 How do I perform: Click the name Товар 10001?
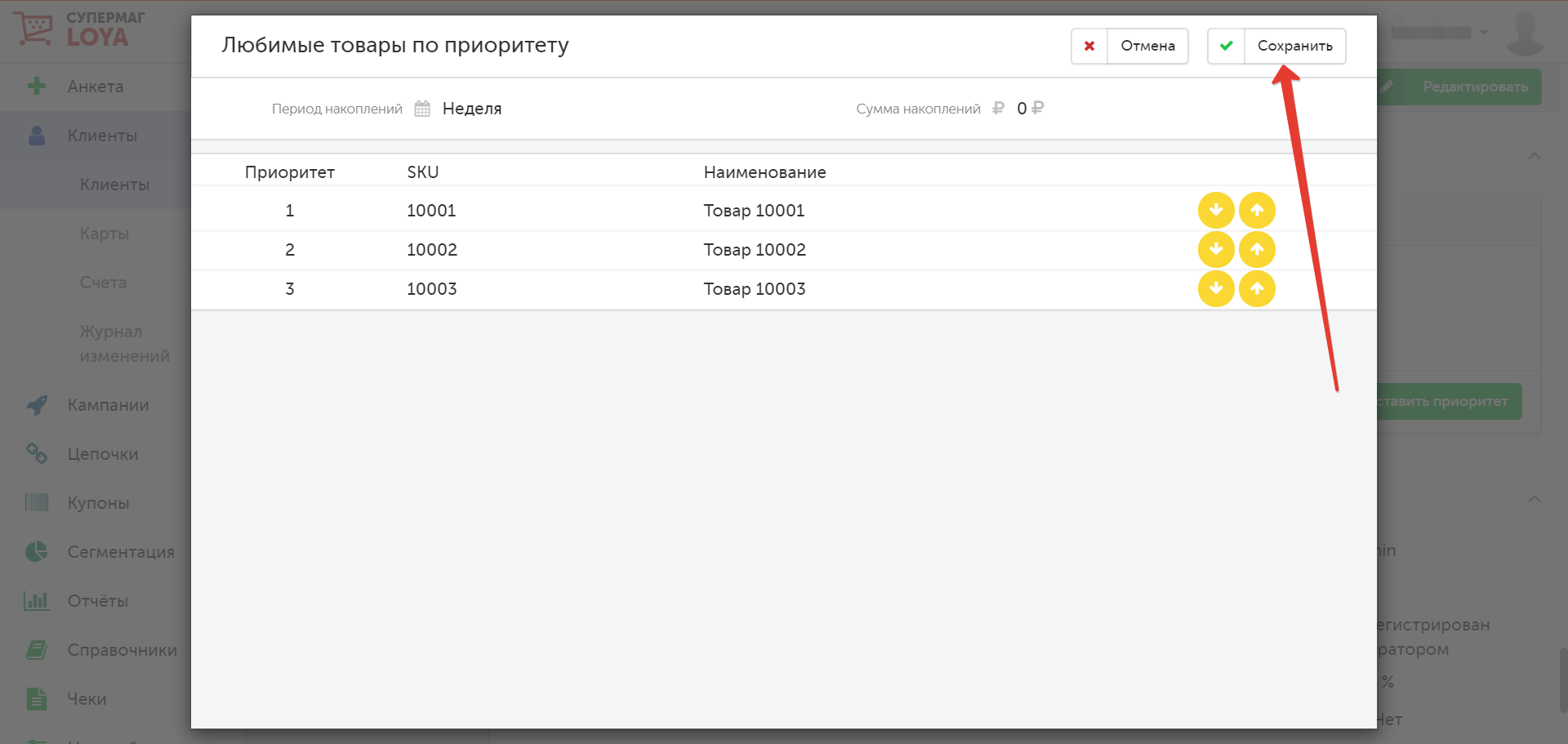pyautogui.click(x=755, y=211)
